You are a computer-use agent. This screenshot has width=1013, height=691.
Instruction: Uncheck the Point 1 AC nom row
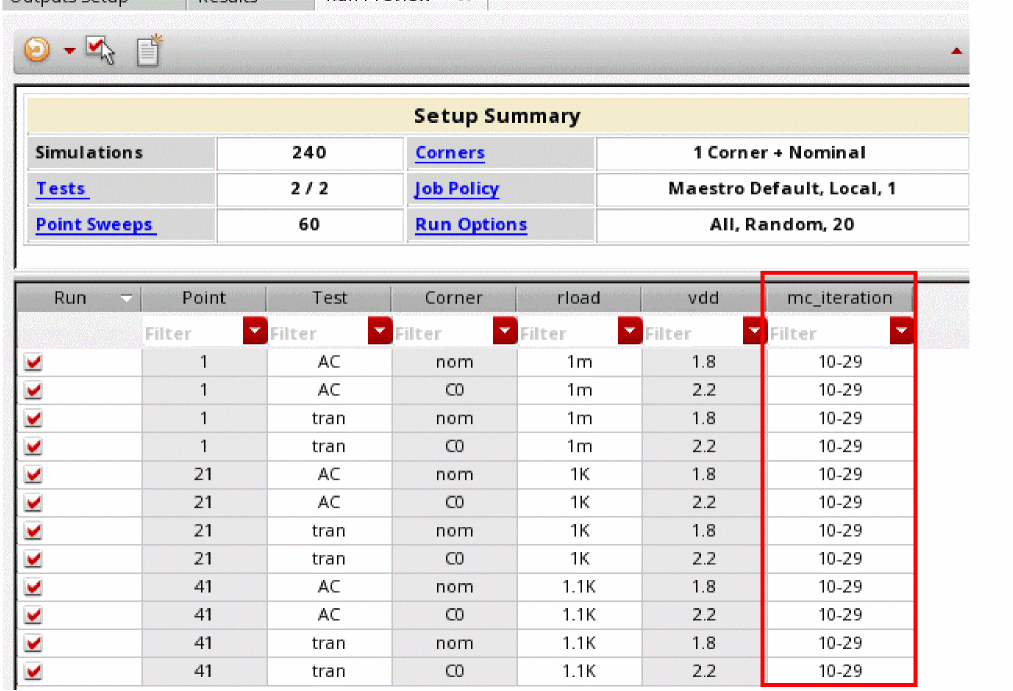pyautogui.click(x=34, y=362)
